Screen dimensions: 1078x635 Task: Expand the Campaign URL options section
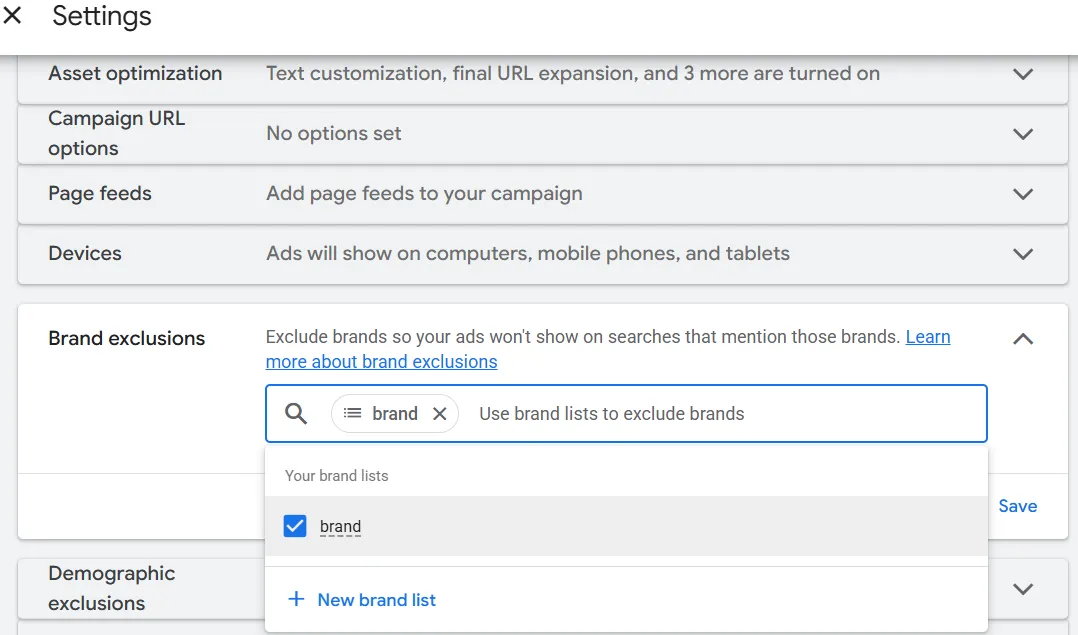(1023, 133)
